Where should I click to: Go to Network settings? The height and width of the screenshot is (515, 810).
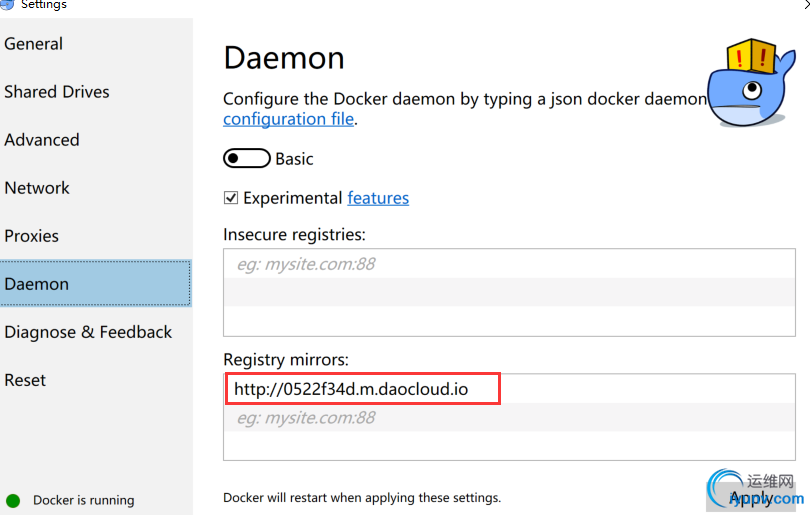(x=37, y=188)
